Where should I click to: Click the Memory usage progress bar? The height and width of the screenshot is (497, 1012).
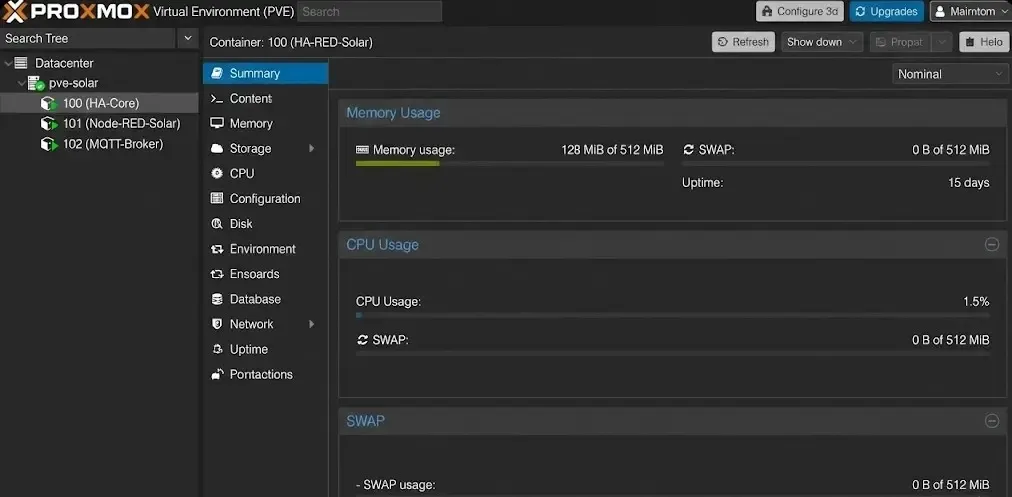pos(509,164)
